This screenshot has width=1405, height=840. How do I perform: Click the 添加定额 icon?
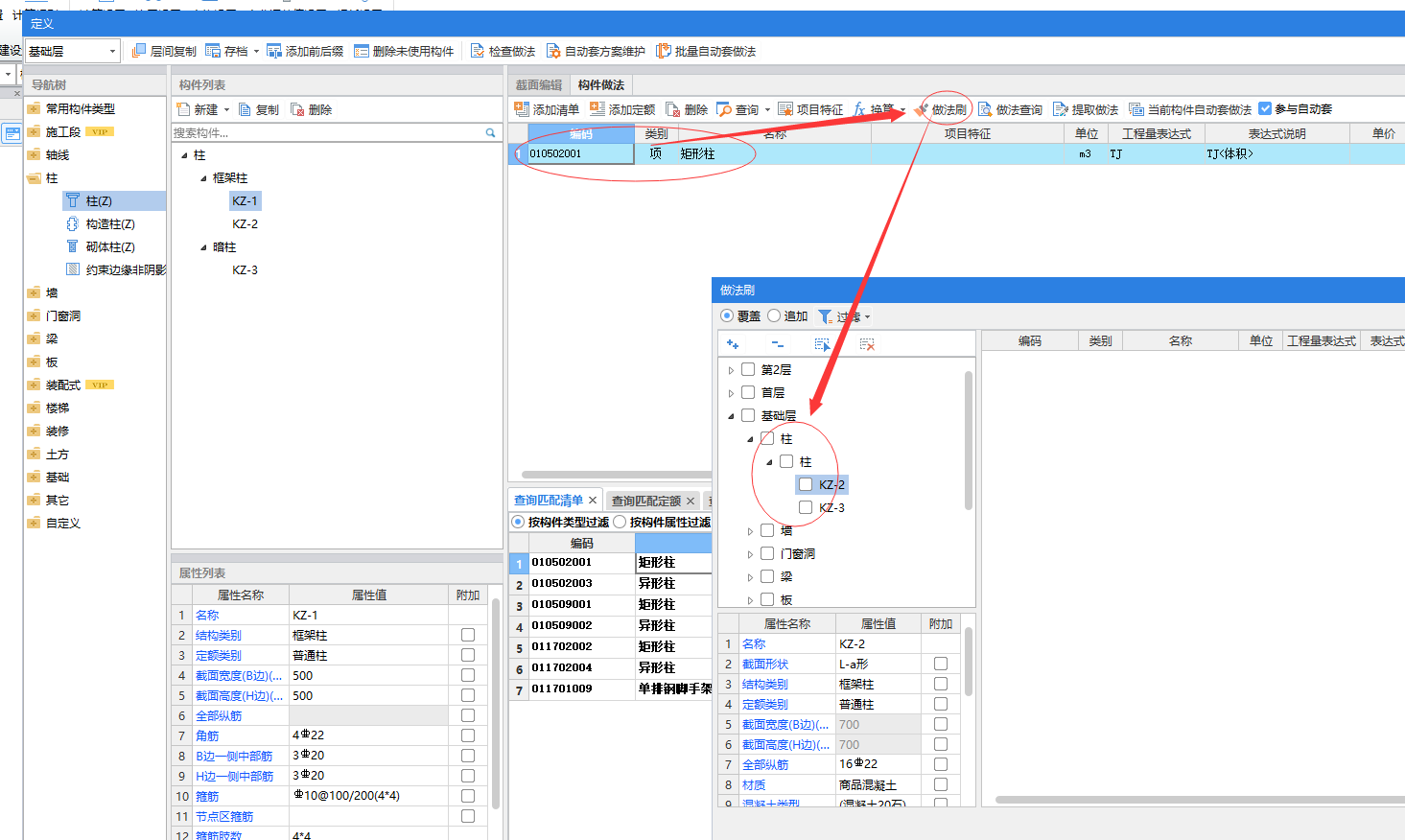[597, 109]
